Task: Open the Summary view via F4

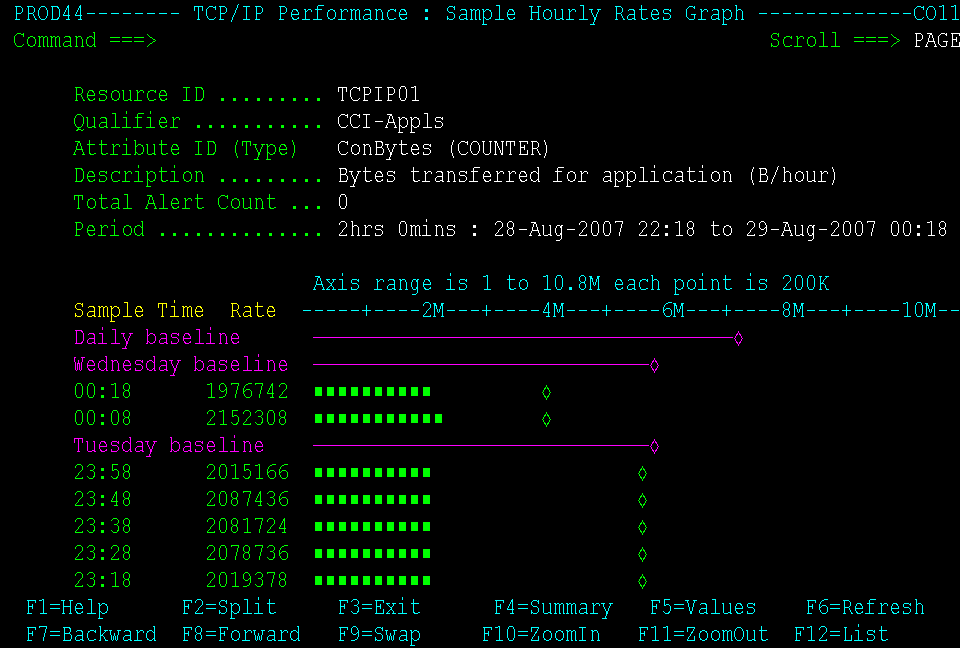Action: click(x=552, y=607)
